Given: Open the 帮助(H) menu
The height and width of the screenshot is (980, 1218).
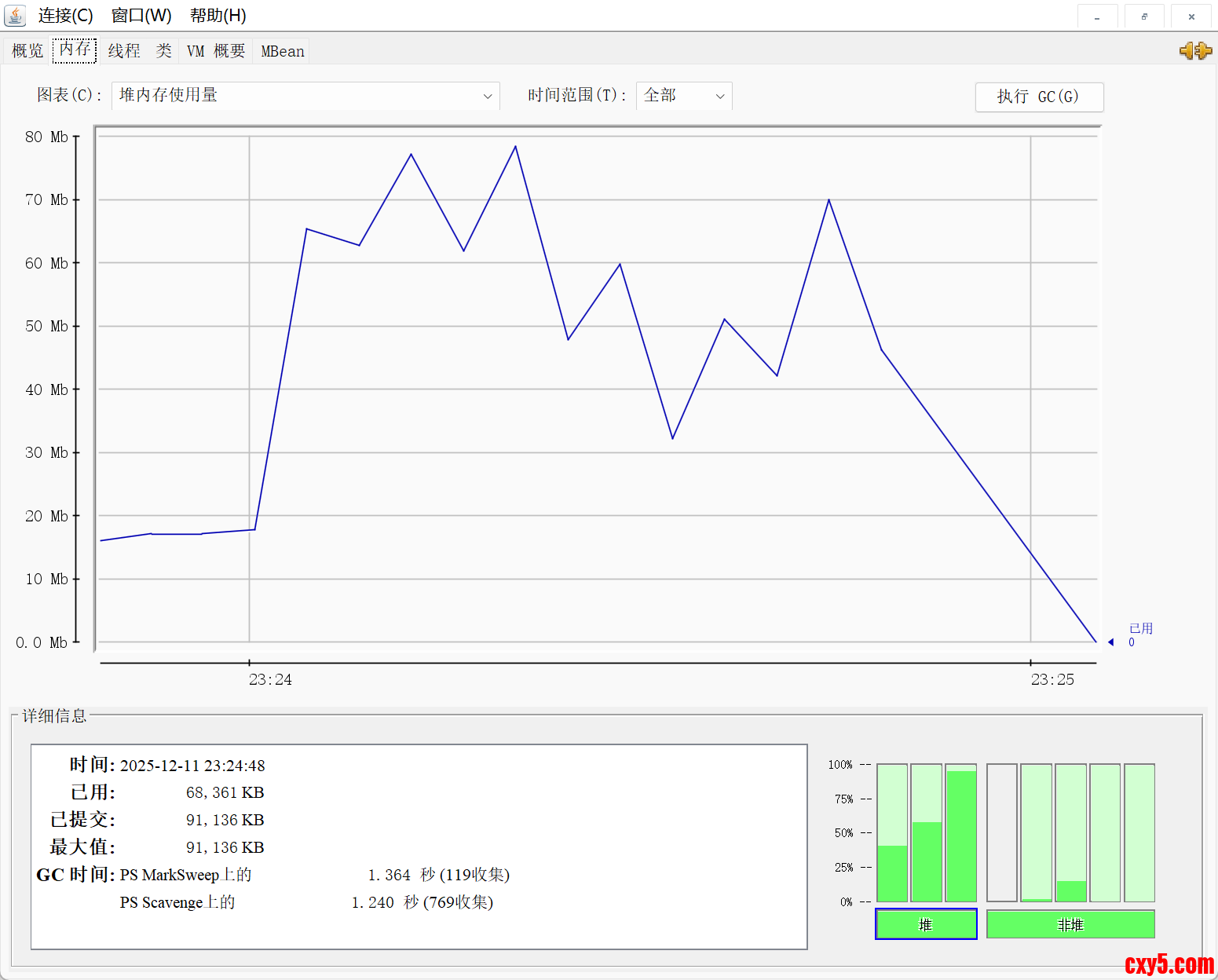Looking at the screenshot, I should 218,16.
